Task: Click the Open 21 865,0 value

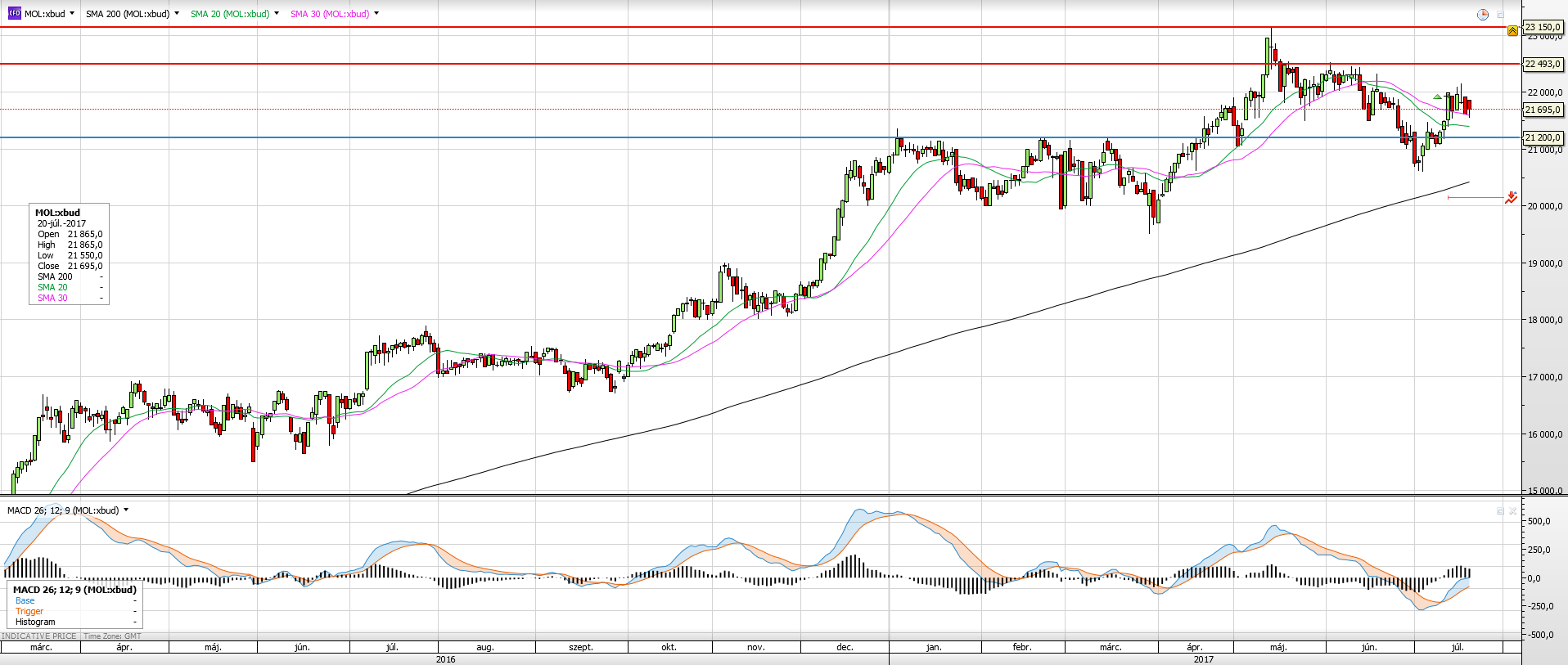Action: coord(85,234)
